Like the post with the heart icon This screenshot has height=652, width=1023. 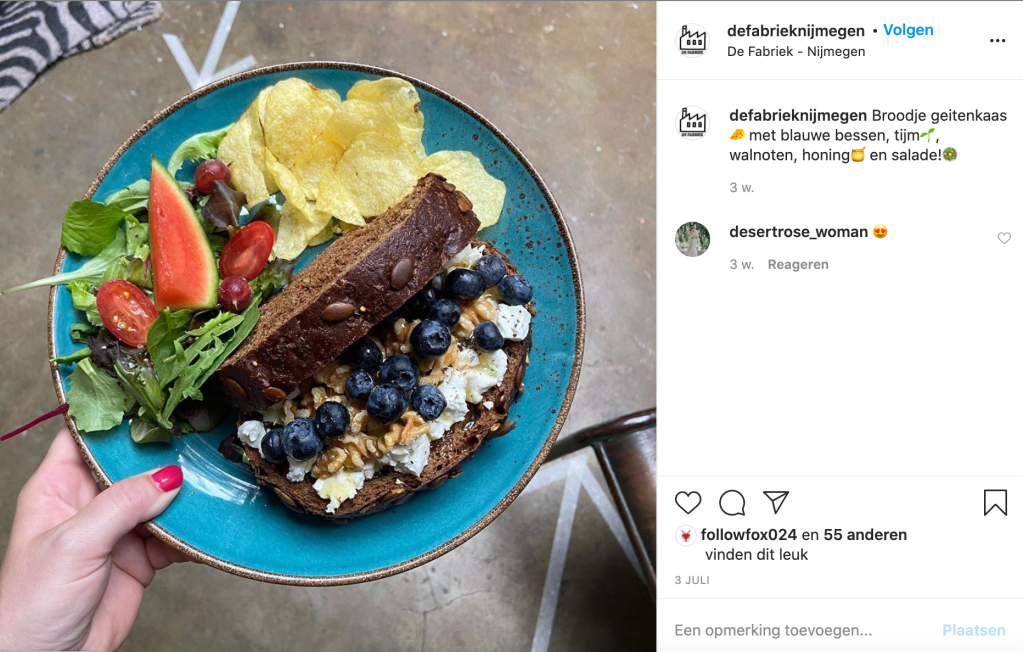pyautogui.click(x=688, y=503)
